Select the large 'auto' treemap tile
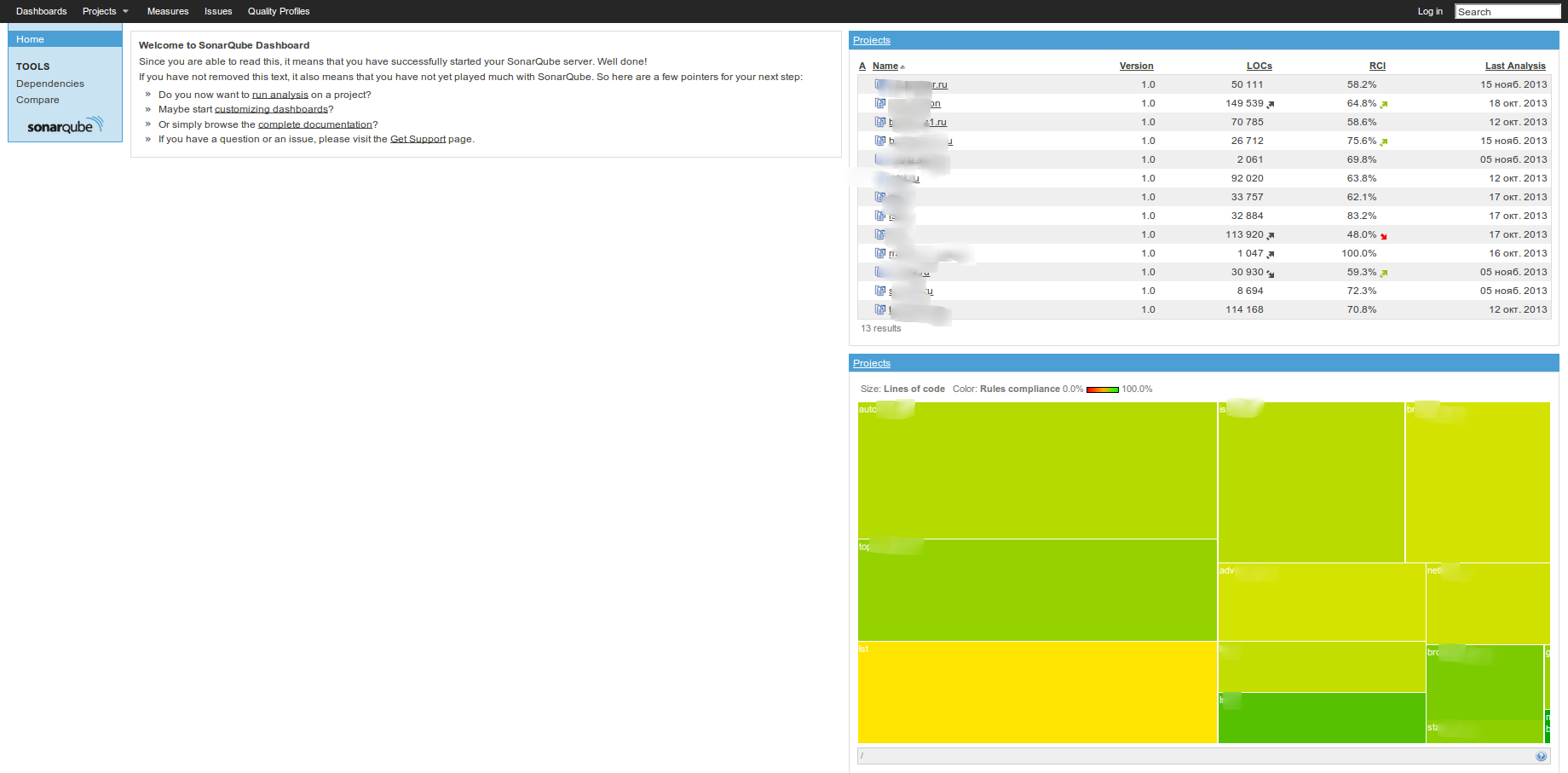Image resolution: width=1568 pixels, height=773 pixels. click(1037, 470)
